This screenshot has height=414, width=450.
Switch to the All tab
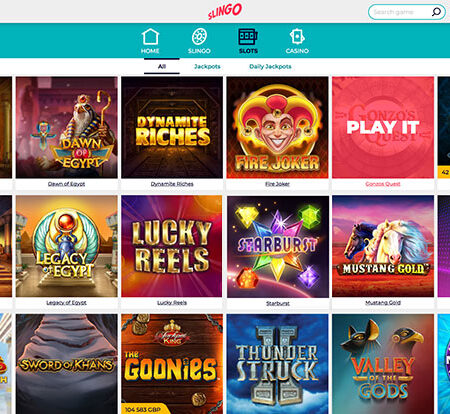162,66
